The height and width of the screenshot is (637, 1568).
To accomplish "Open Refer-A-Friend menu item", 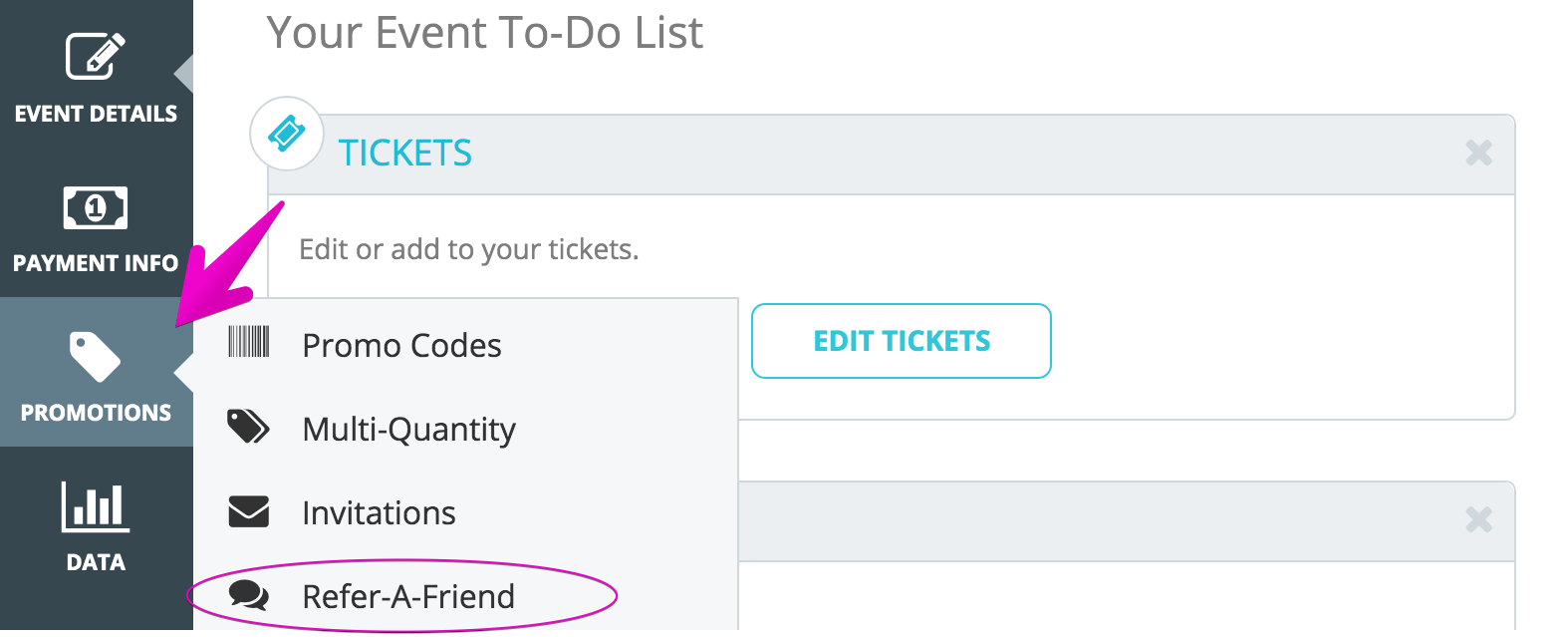I will coord(408,596).
